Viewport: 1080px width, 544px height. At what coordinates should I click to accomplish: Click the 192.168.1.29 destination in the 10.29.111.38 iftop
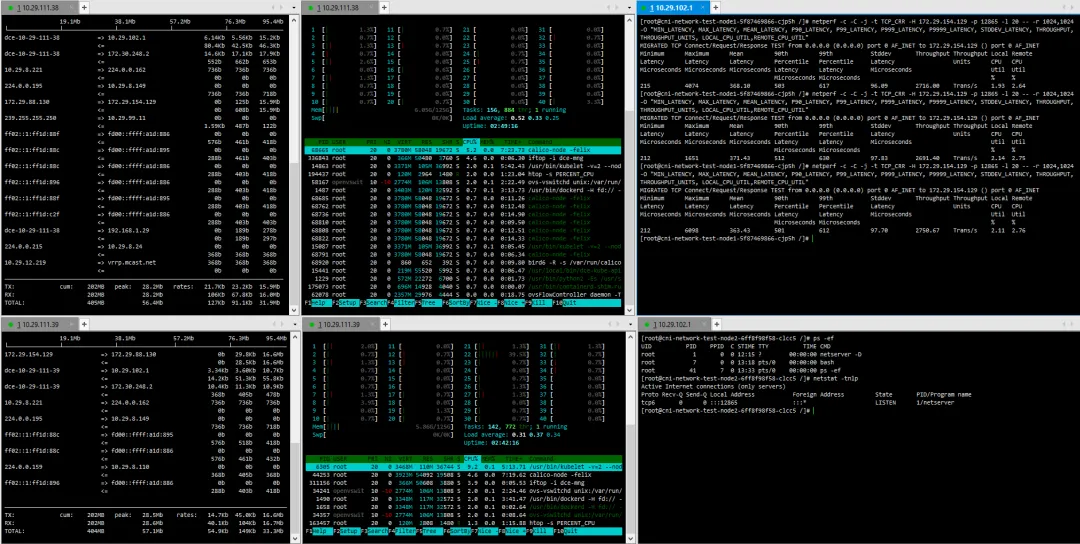pyautogui.click(x=127, y=229)
